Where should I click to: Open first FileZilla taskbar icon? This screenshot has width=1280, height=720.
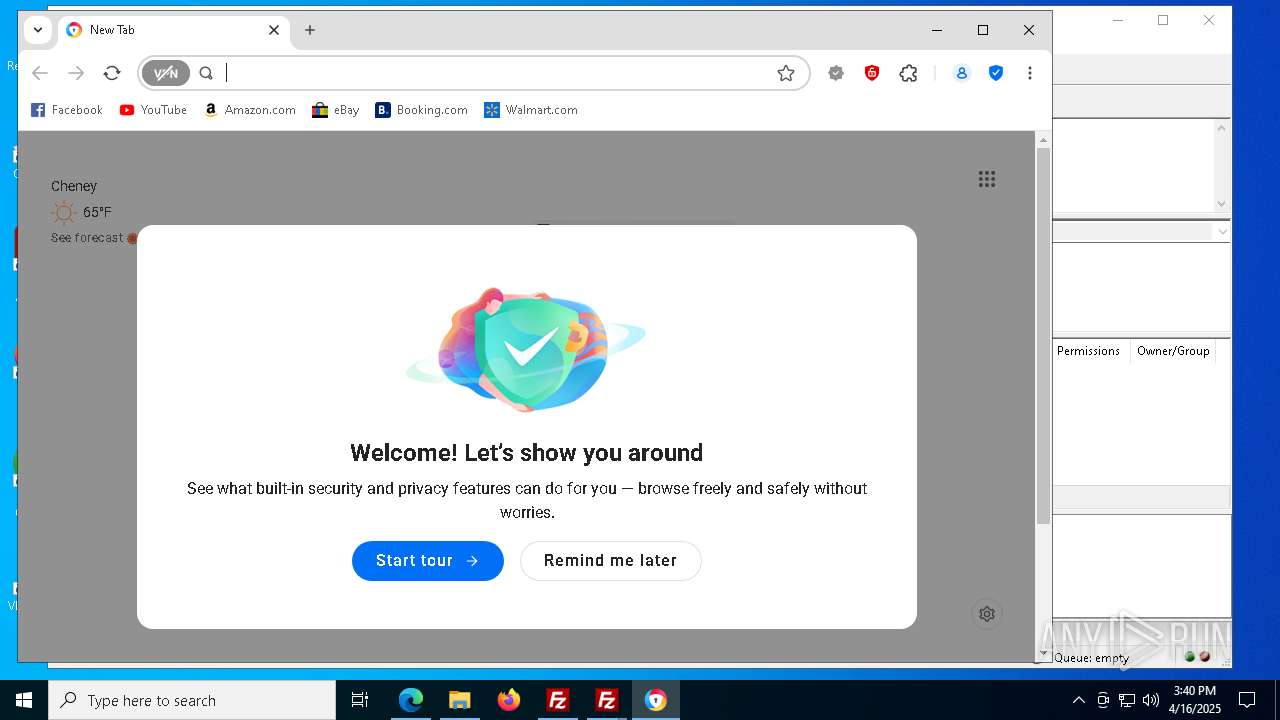click(x=558, y=700)
